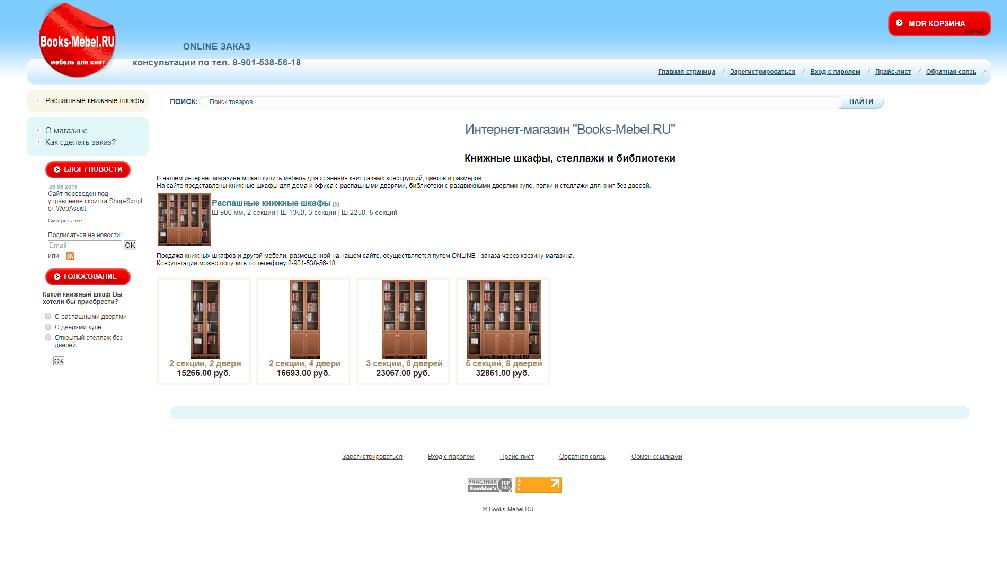Open 'Как сделать заказ?' sidebar link
Image resolution: width=1007 pixels, height=572 pixels.
[80, 142]
